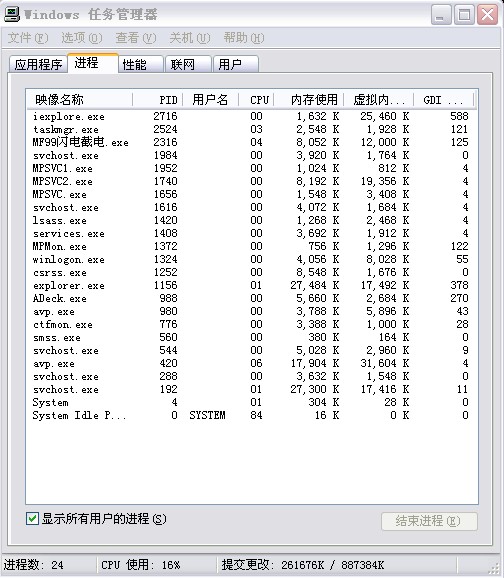Screen dimensions: 504x578
Task: Sort by the CPU column header
Action: pos(257,100)
